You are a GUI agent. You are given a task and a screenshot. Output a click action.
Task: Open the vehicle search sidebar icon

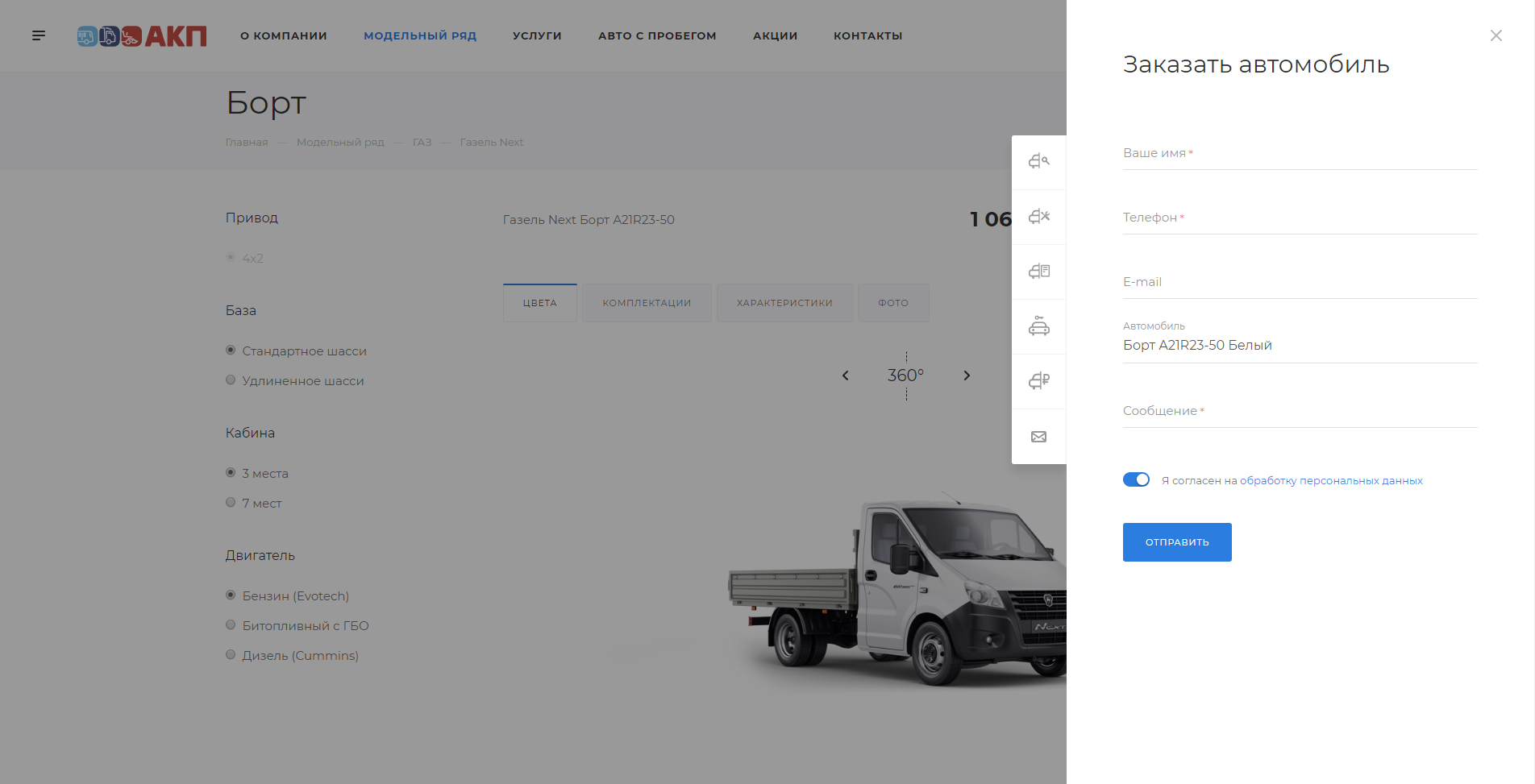[1039, 162]
